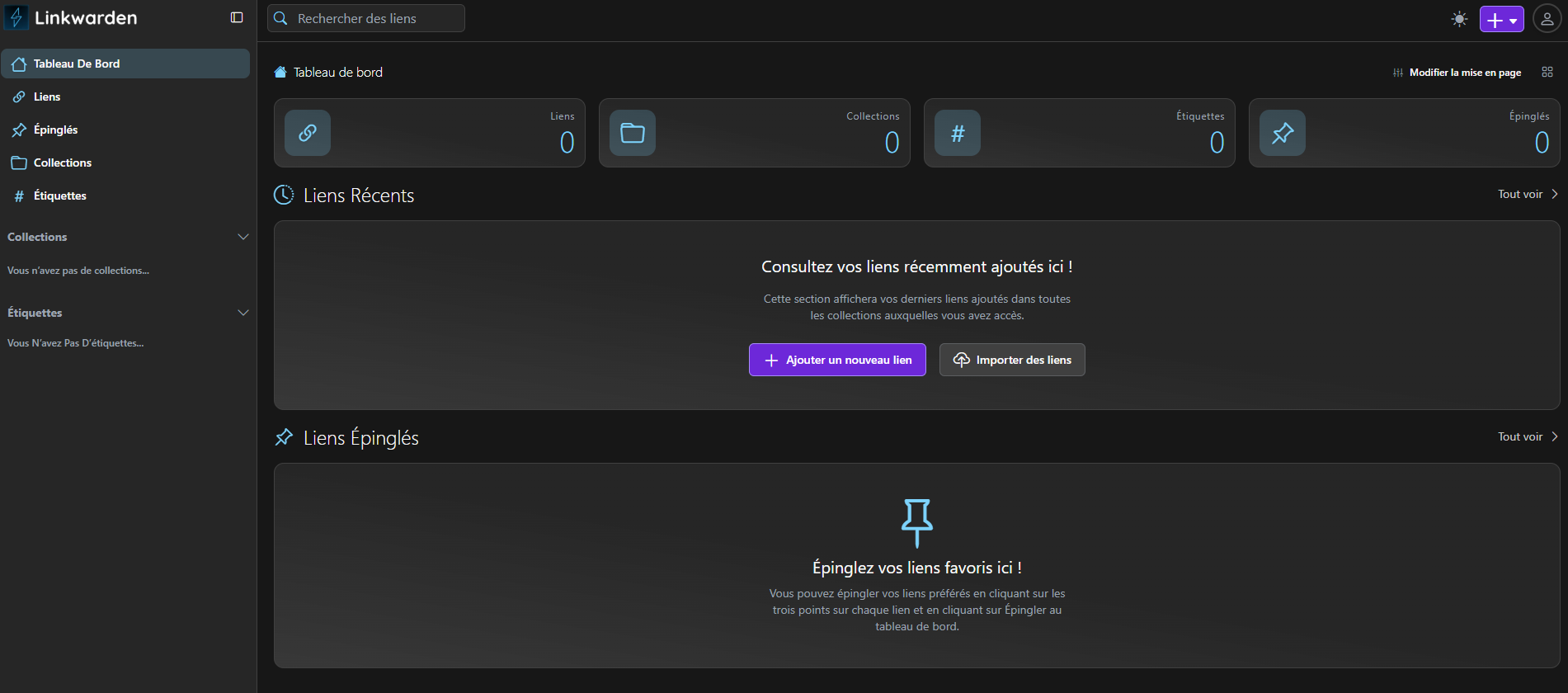The width and height of the screenshot is (1568, 693).
Task: Click the Consultez vos liens récemment ajoutés heading
Action: click(x=917, y=266)
